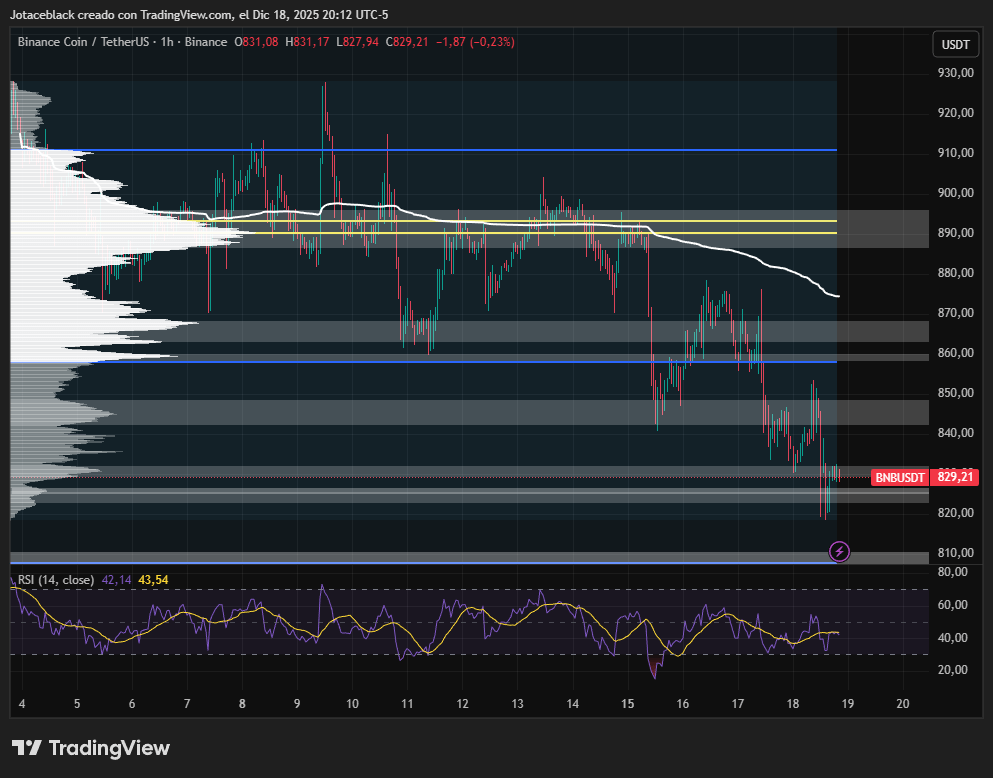
Task: Click the date 19 on time axis
Action: [x=848, y=704]
